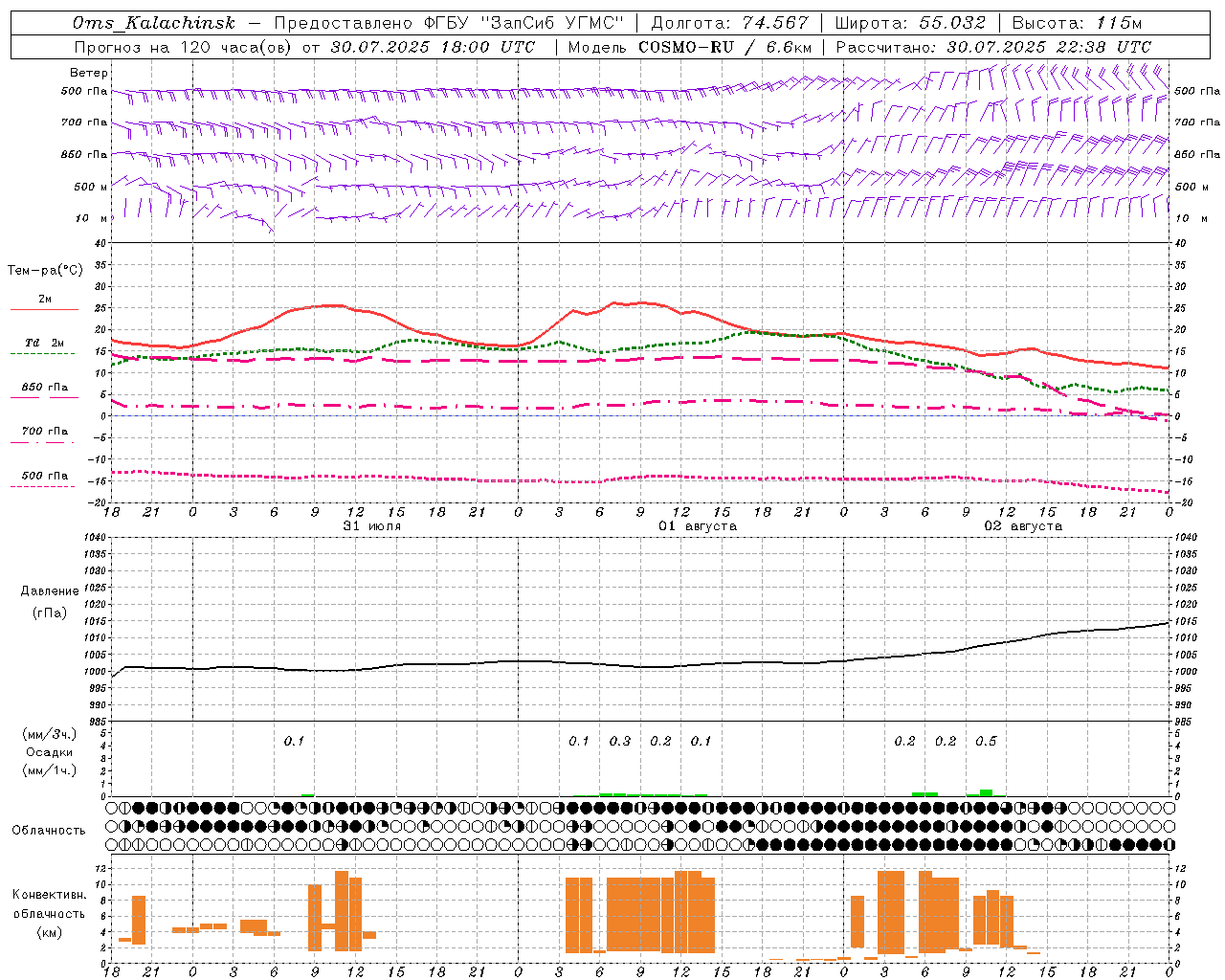
Task: Click the solid red line under '2м' legend
Action: (44, 310)
